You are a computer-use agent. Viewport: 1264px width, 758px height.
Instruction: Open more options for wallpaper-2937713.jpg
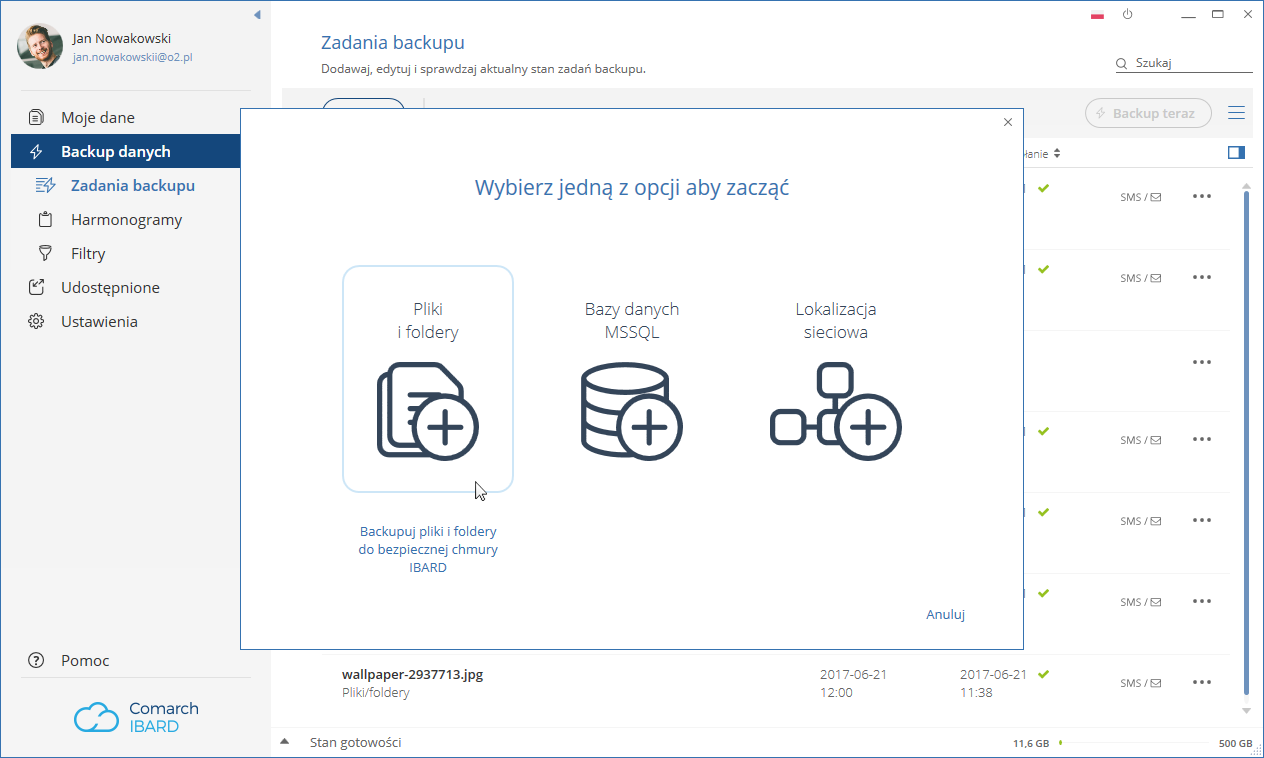click(1202, 682)
